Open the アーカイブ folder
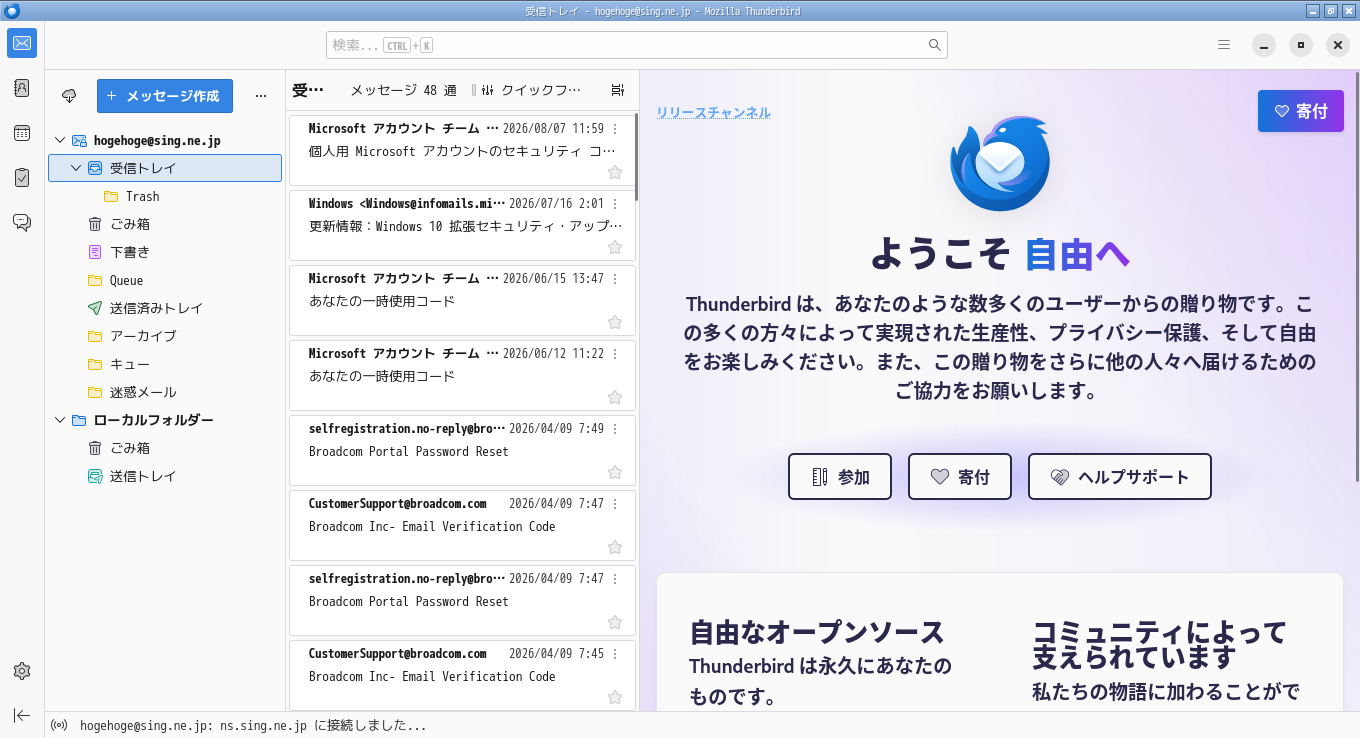 coord(165,337)
